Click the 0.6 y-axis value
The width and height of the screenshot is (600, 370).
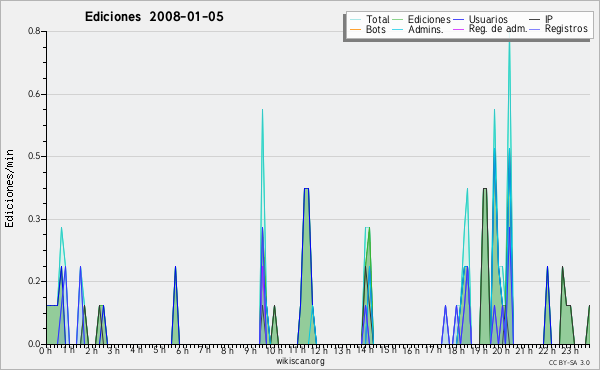34,94
